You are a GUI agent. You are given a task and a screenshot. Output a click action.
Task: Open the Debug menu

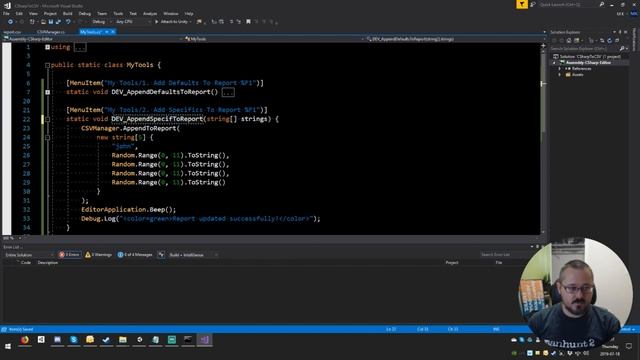pyautogui.click(x=85, y=13)
